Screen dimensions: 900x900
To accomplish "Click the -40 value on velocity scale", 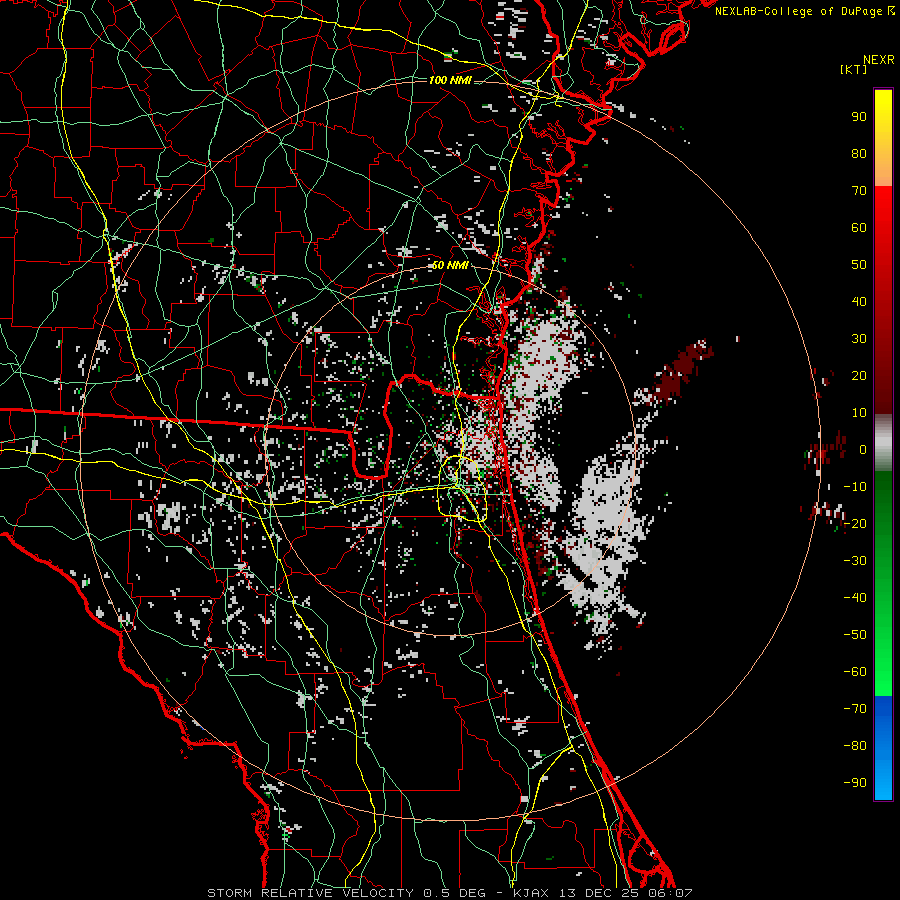I will [x=855, y=598].
